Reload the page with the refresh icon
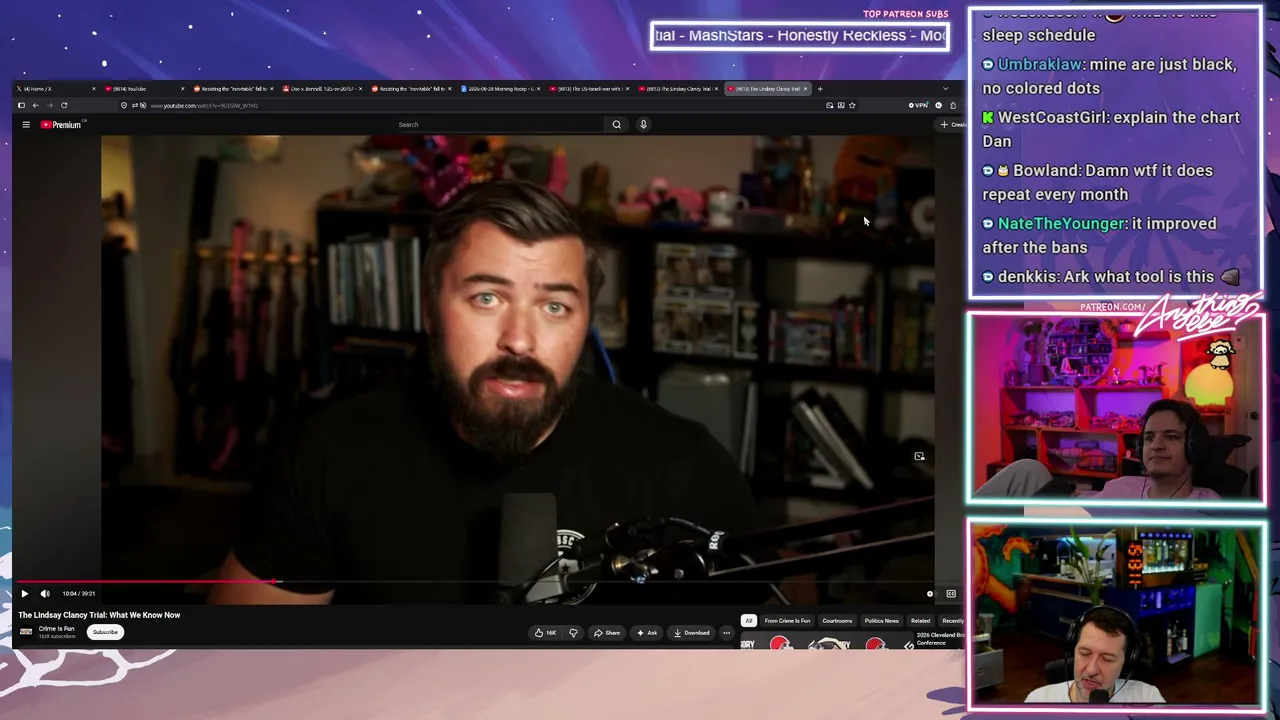 coord(64,105)
